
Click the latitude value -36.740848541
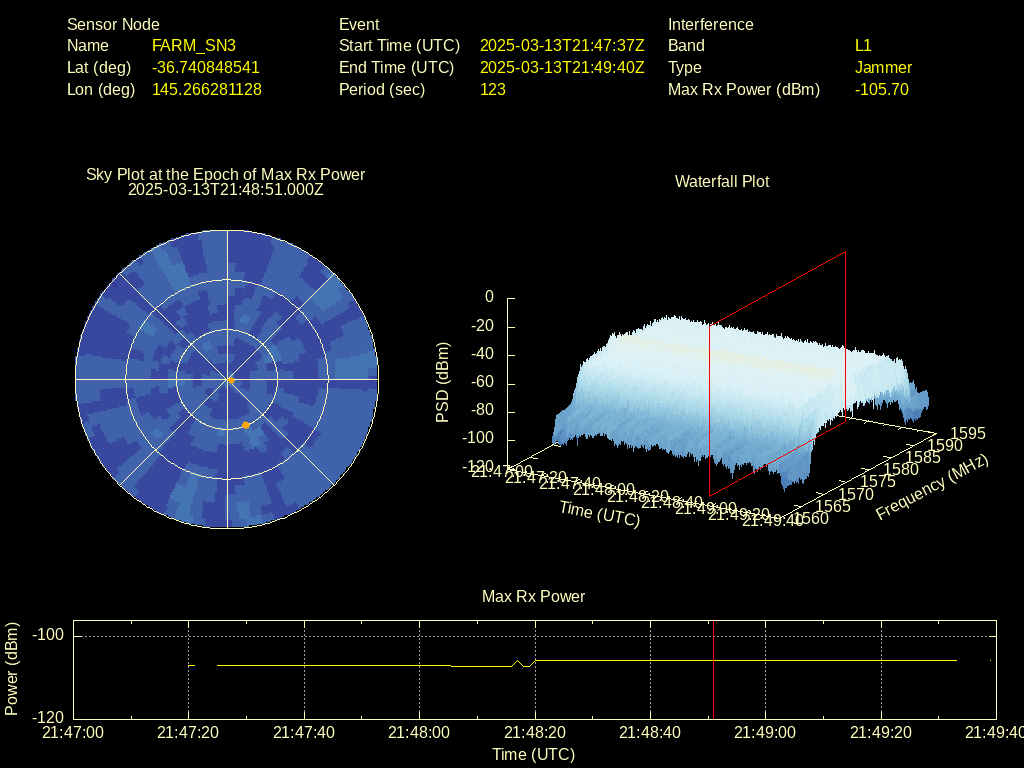pyautogui.click(x=205, y=67)
